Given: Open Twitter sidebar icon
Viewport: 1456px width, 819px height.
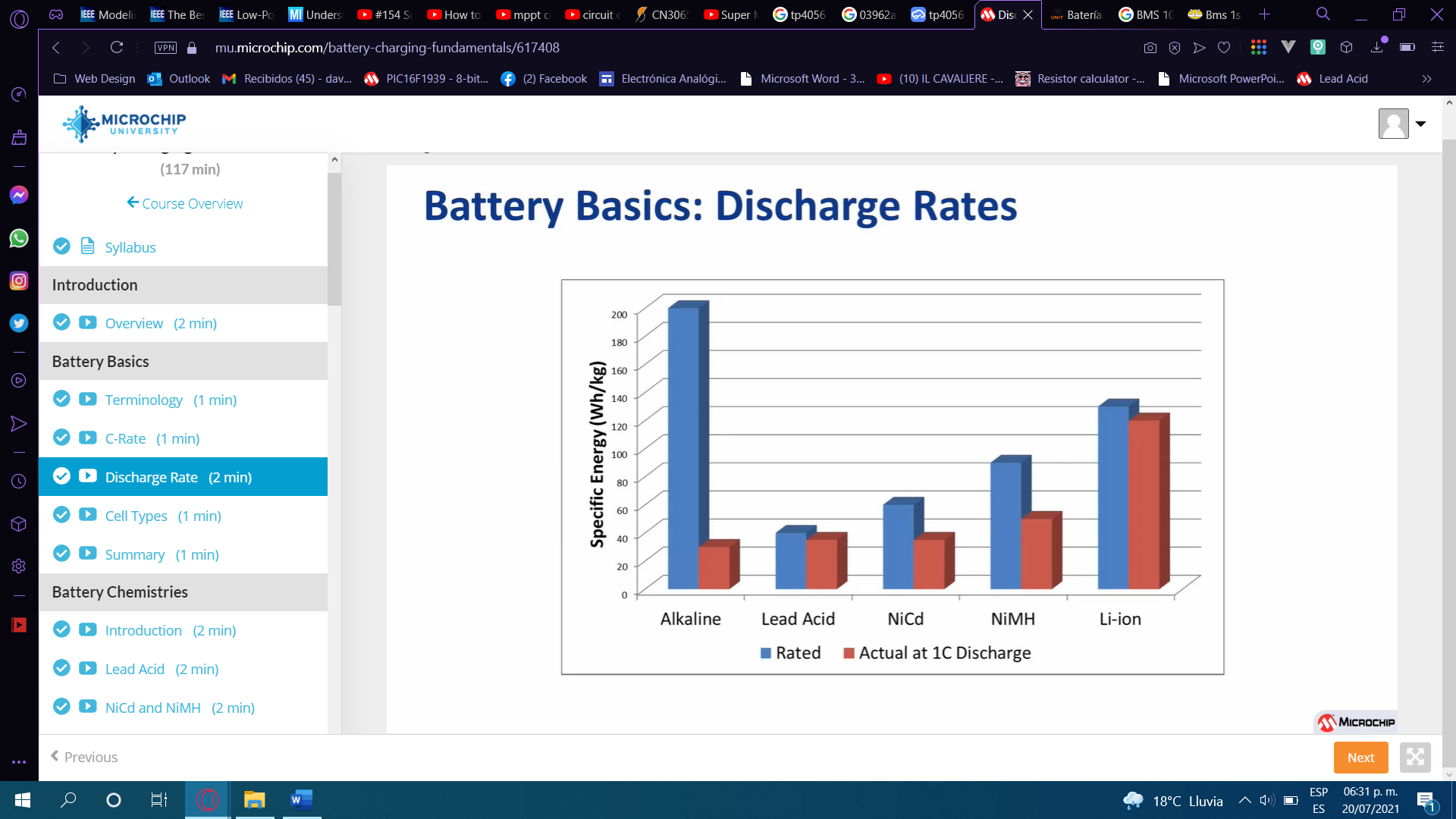Looking at the screenshot, I should click(19, 324).
